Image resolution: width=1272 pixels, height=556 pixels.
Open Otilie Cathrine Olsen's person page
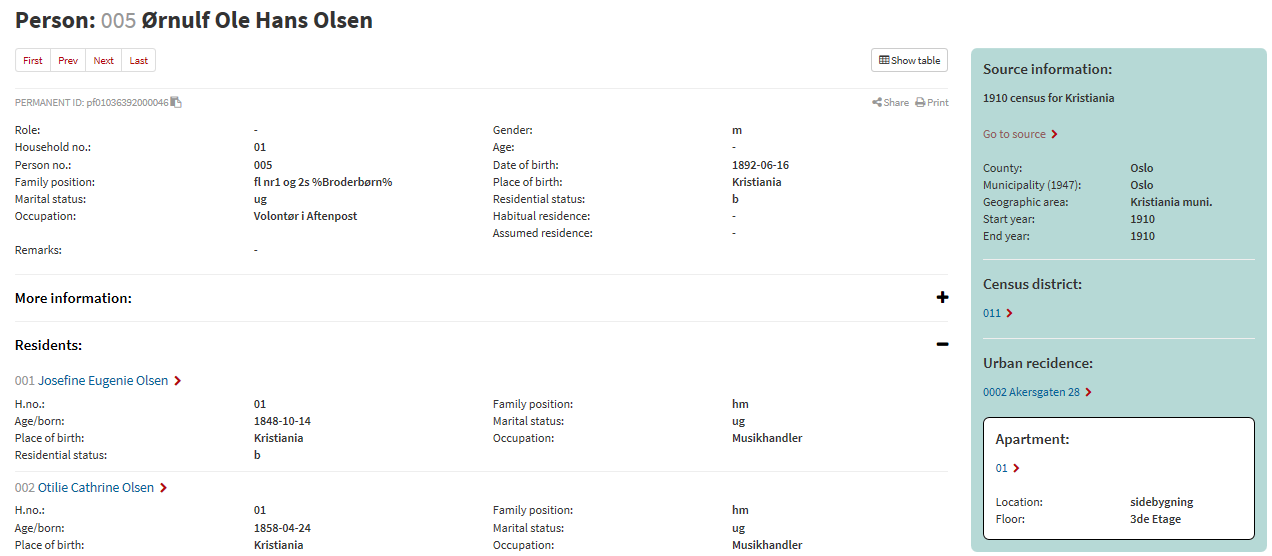click(x=95, y=488)
